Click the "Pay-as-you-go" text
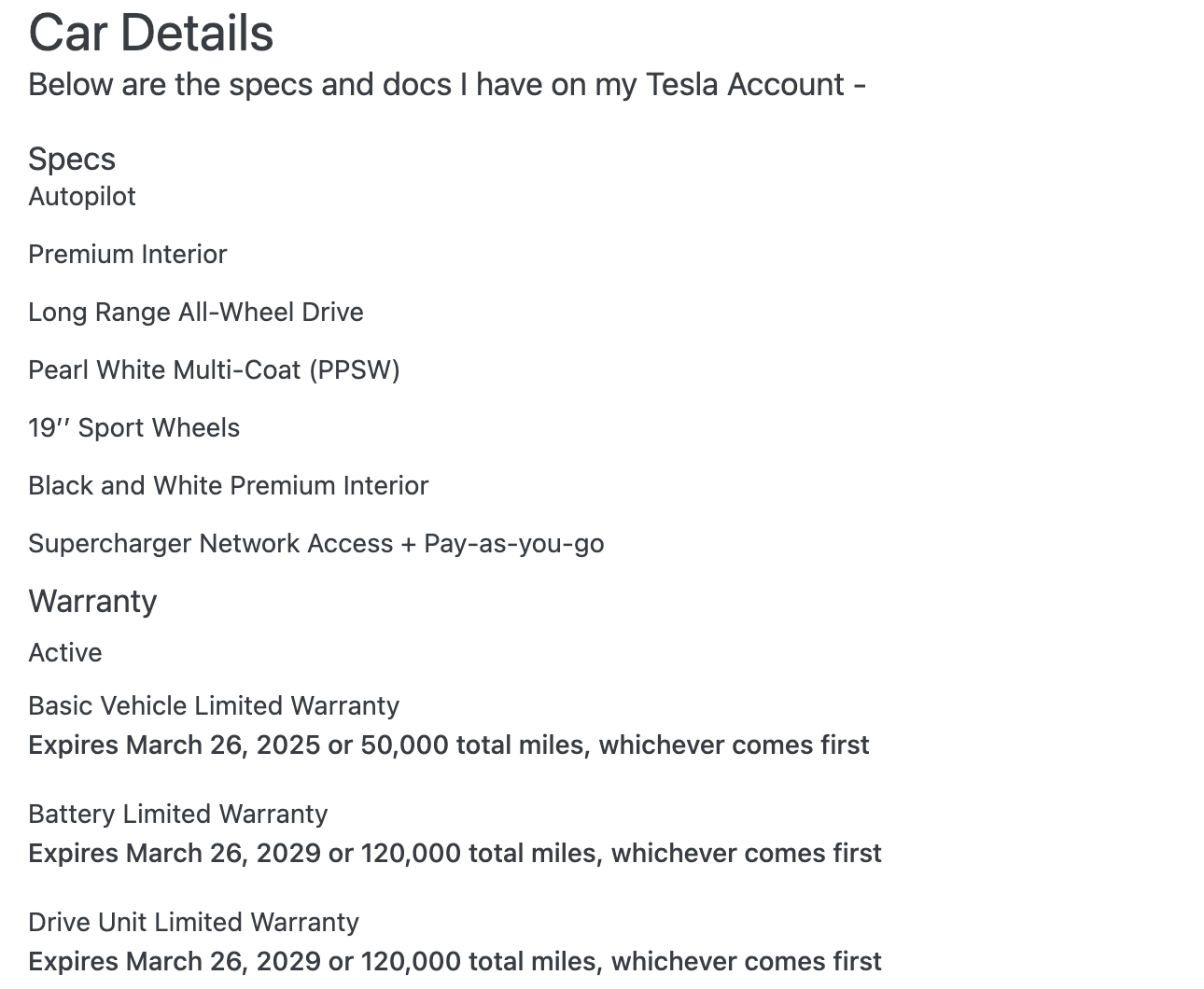1204x989 pixels. (513, 544)
